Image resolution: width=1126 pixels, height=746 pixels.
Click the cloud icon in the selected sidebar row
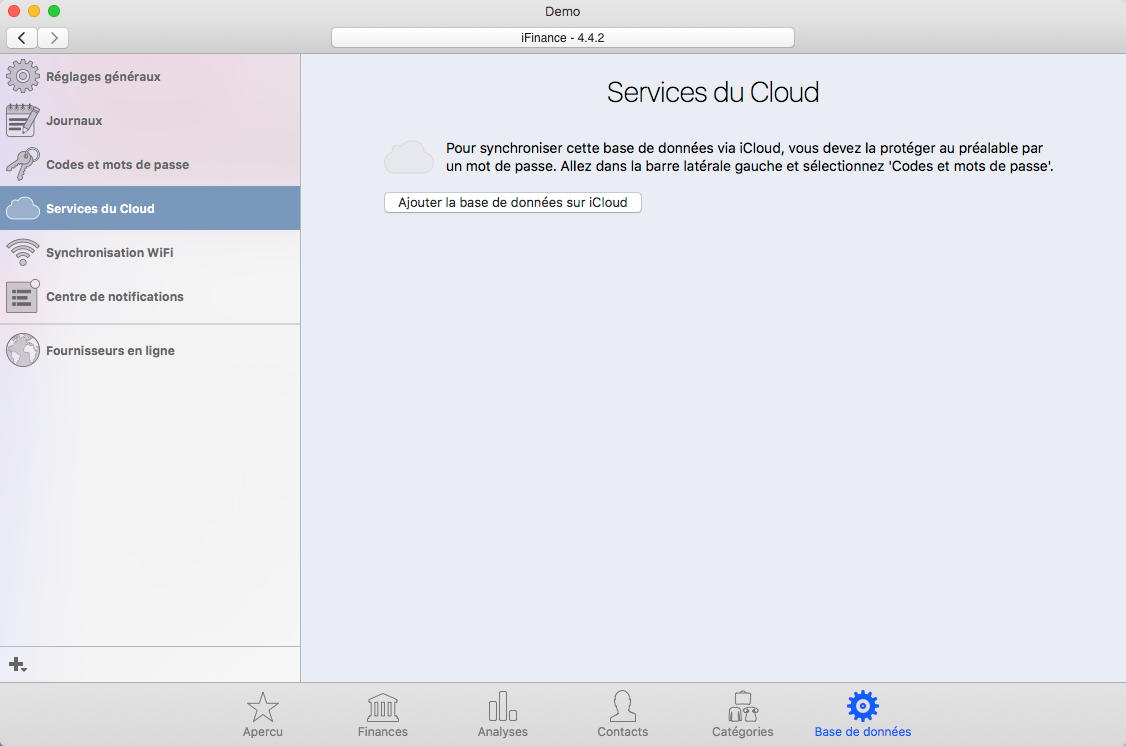[x=23, y=208]
